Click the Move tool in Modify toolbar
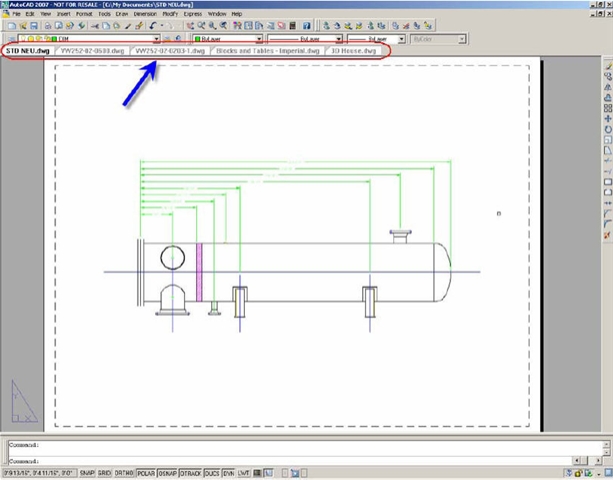The width and height of the screenshot is (613, 480). [x=608, y=119]
